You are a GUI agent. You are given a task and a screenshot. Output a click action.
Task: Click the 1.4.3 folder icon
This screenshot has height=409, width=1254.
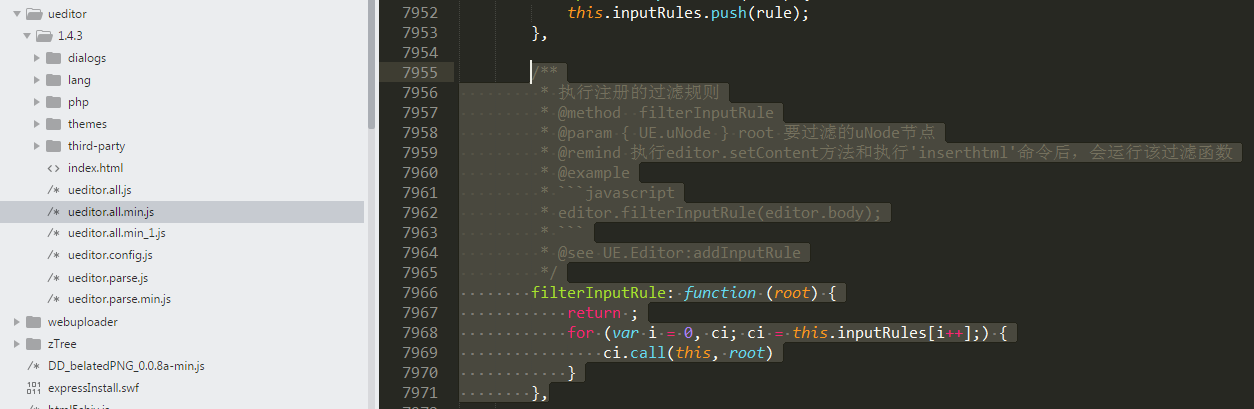tap(44, 36)
